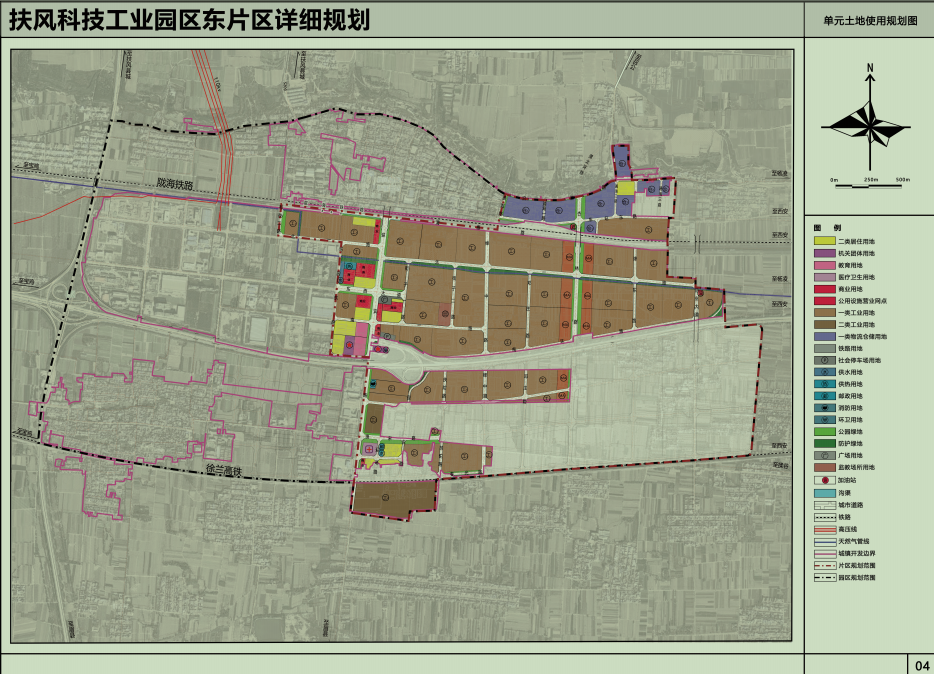Viewport: 934px width, 674px height.
Task: Select the purple 机关团体用地 legend swatch
Action: (823, 253)
